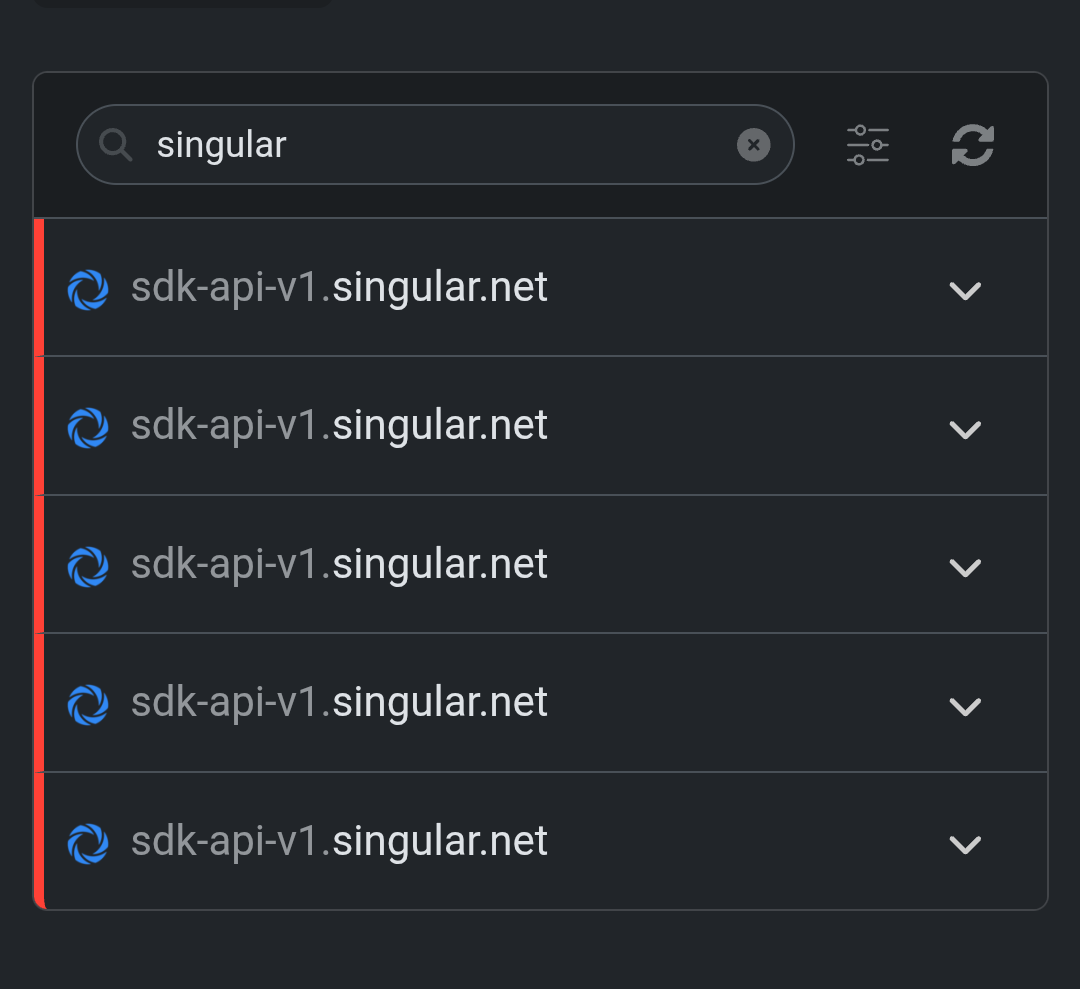Select the third sdk-api-v1.singular.net domain text
Image resolution: width=1080 pixels, height=989 pixels.
coord(339,565)
